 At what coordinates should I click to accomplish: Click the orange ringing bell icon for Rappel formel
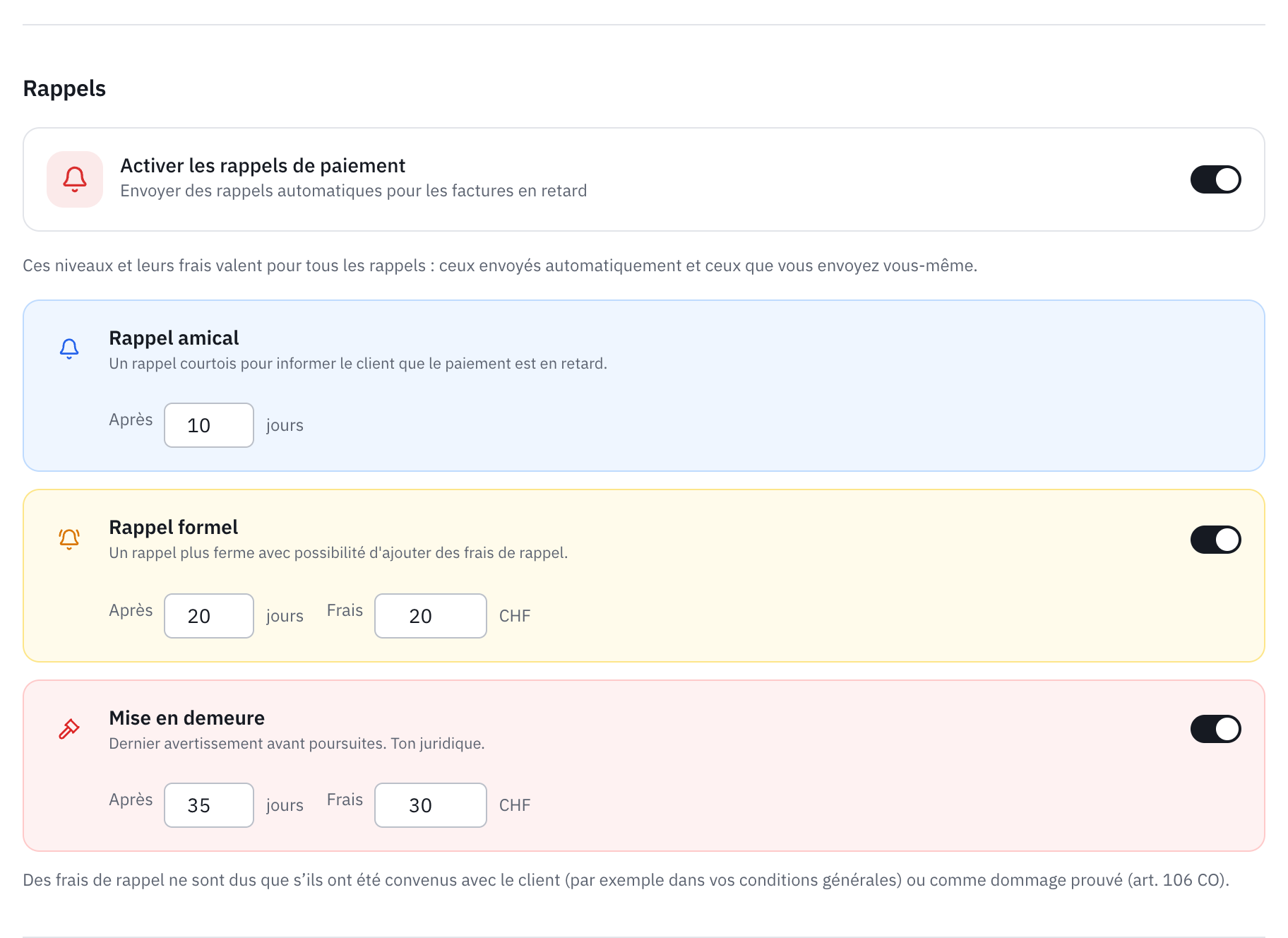point(69,539)
